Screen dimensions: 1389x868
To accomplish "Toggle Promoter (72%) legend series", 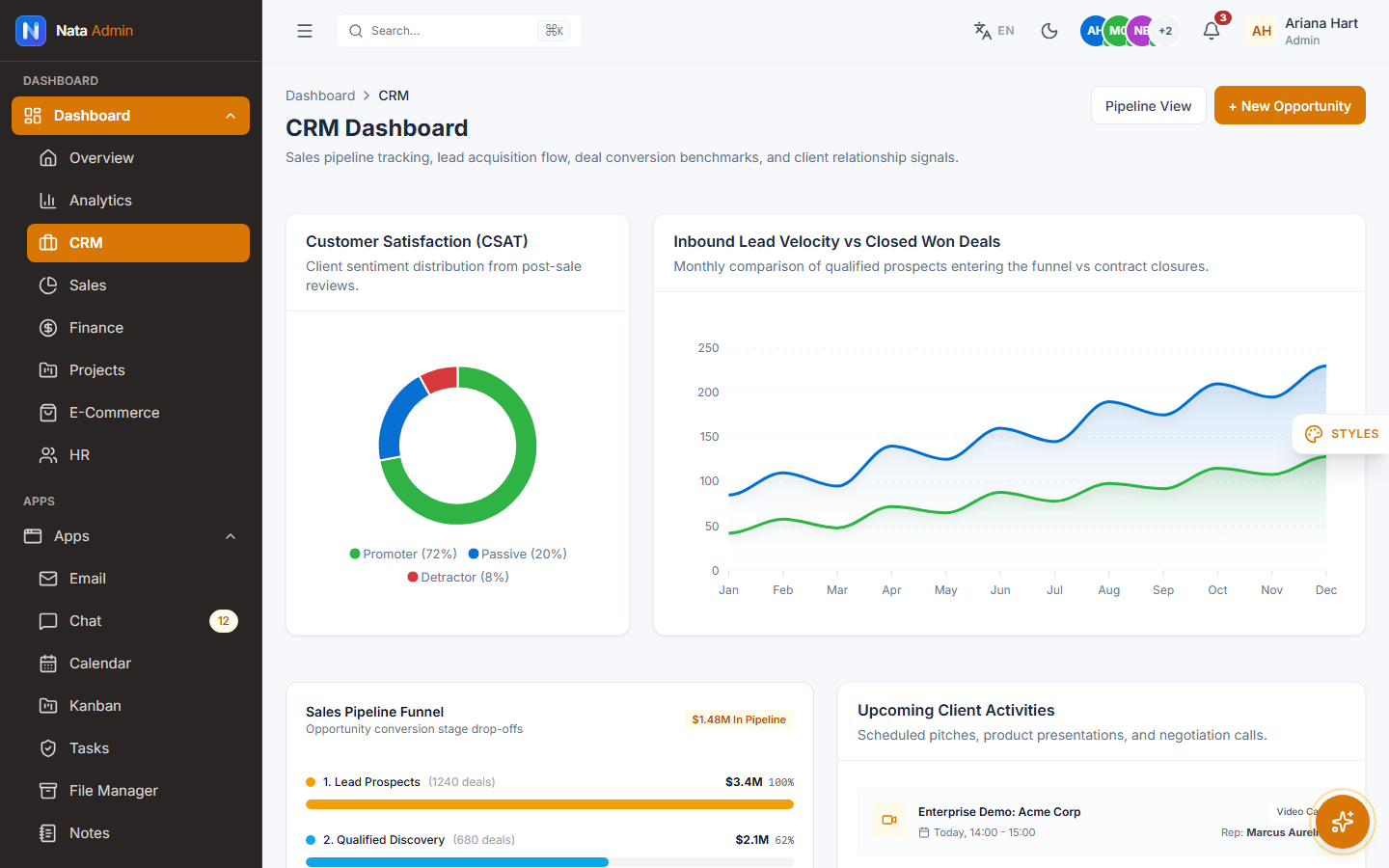I will (x=403, y=554).
